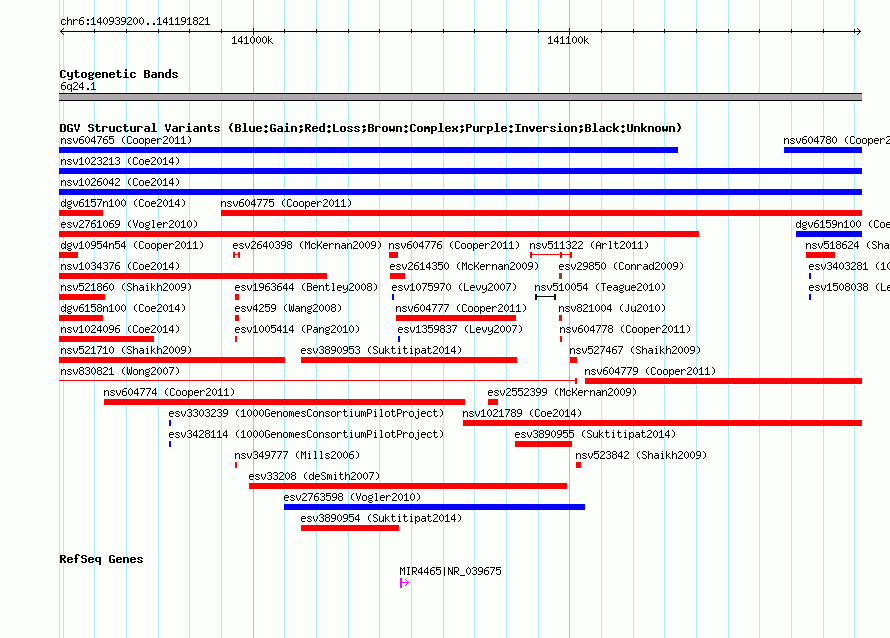
Task: Click esv1005414 (Pang2010) label
Action: [x=297, y=329]
